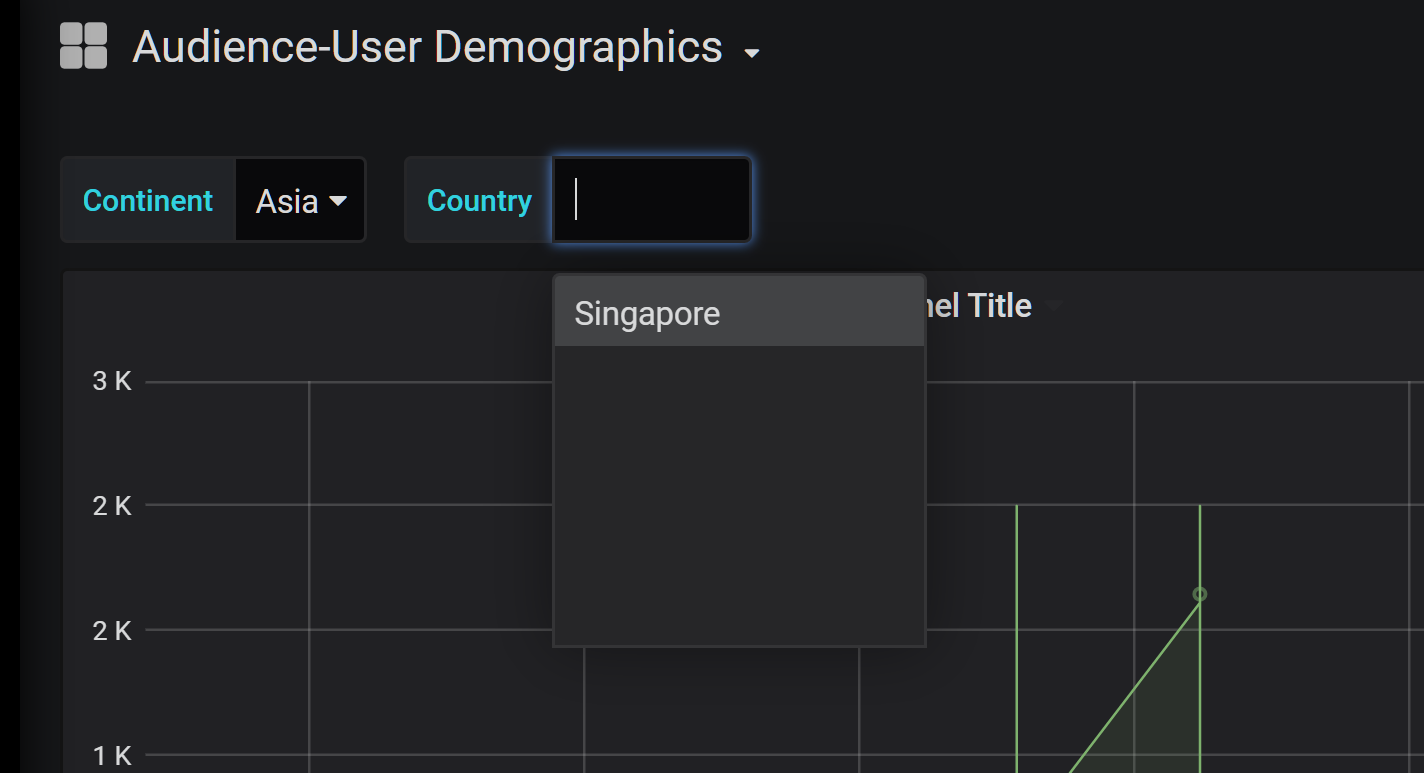The image size is (1424, 773).
Task: Click the text cursor area in Country box
Action: coord(578,199)
